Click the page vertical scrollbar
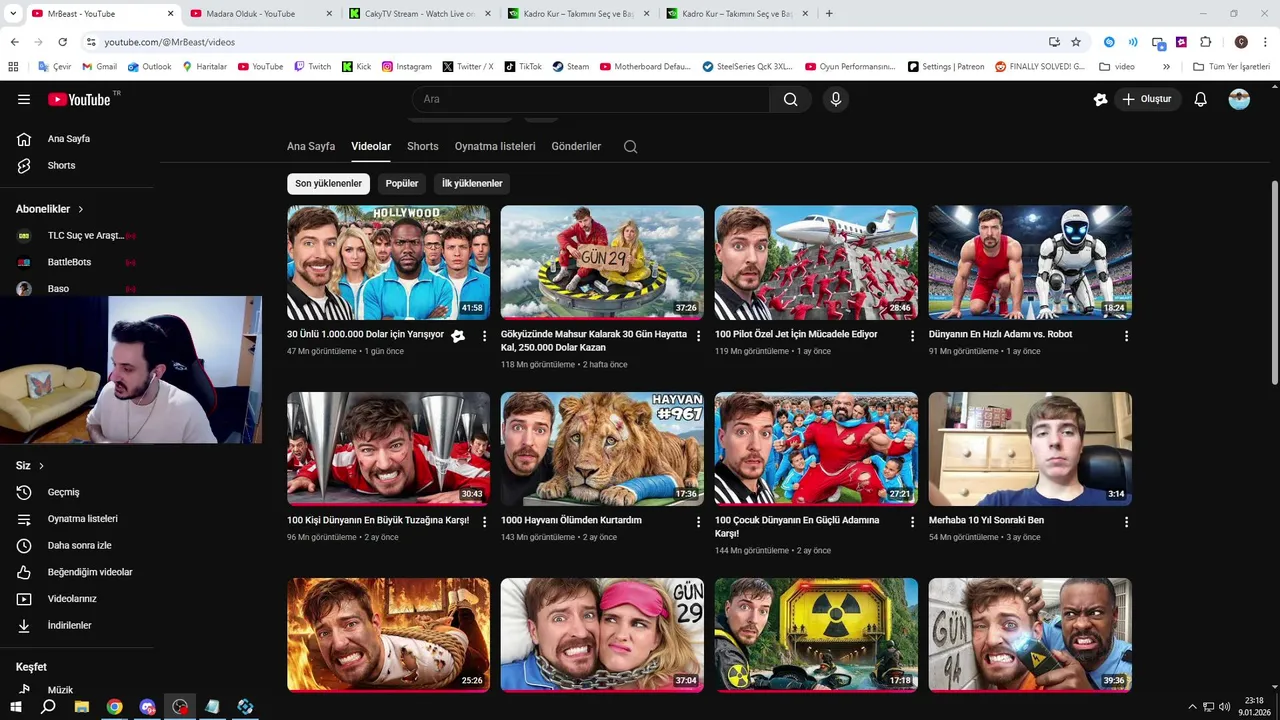 1274,282
